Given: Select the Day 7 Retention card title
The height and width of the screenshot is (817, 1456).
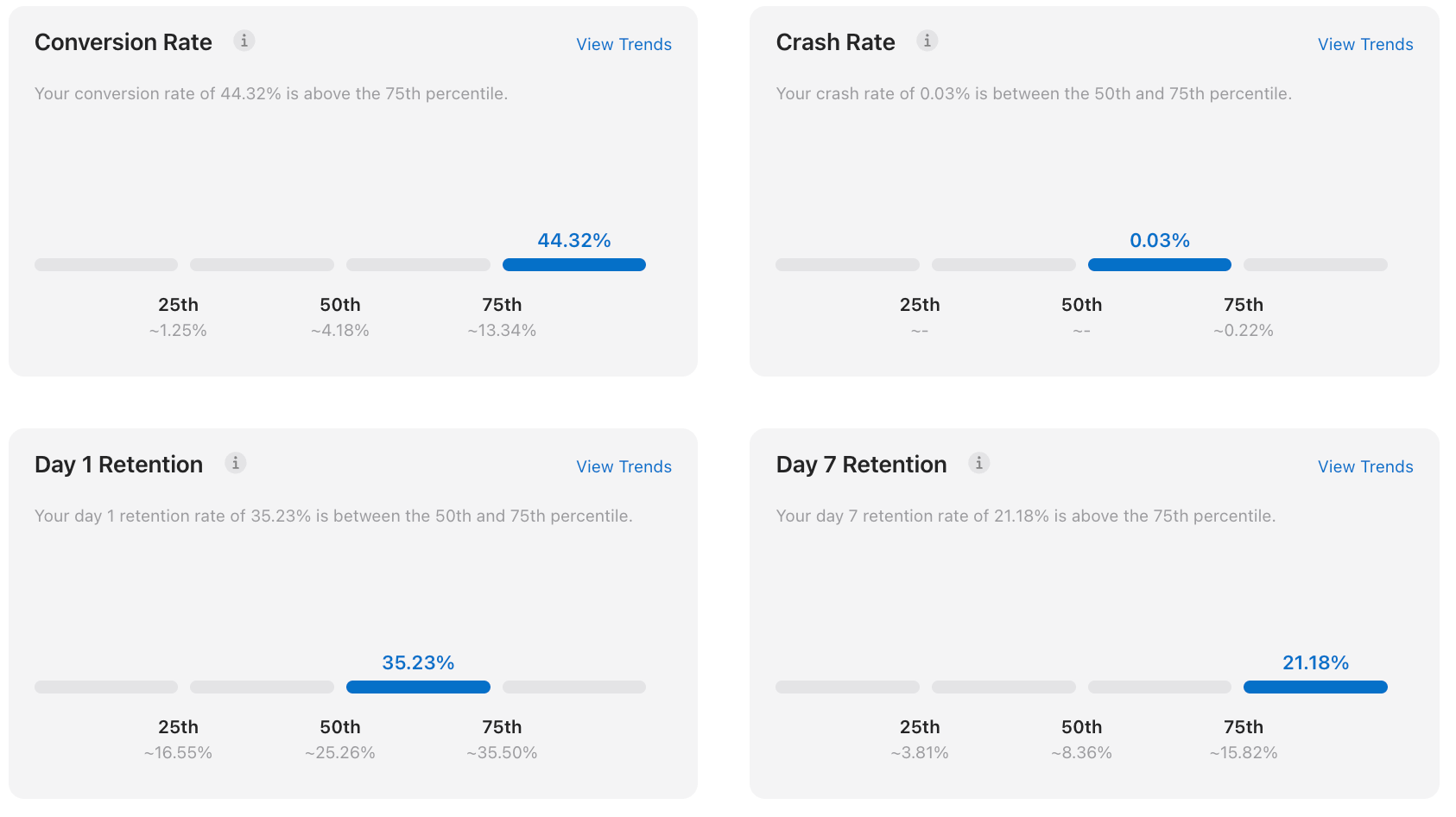Looking at the screenshot, I should pyautogui.click(x=861, y=465).
